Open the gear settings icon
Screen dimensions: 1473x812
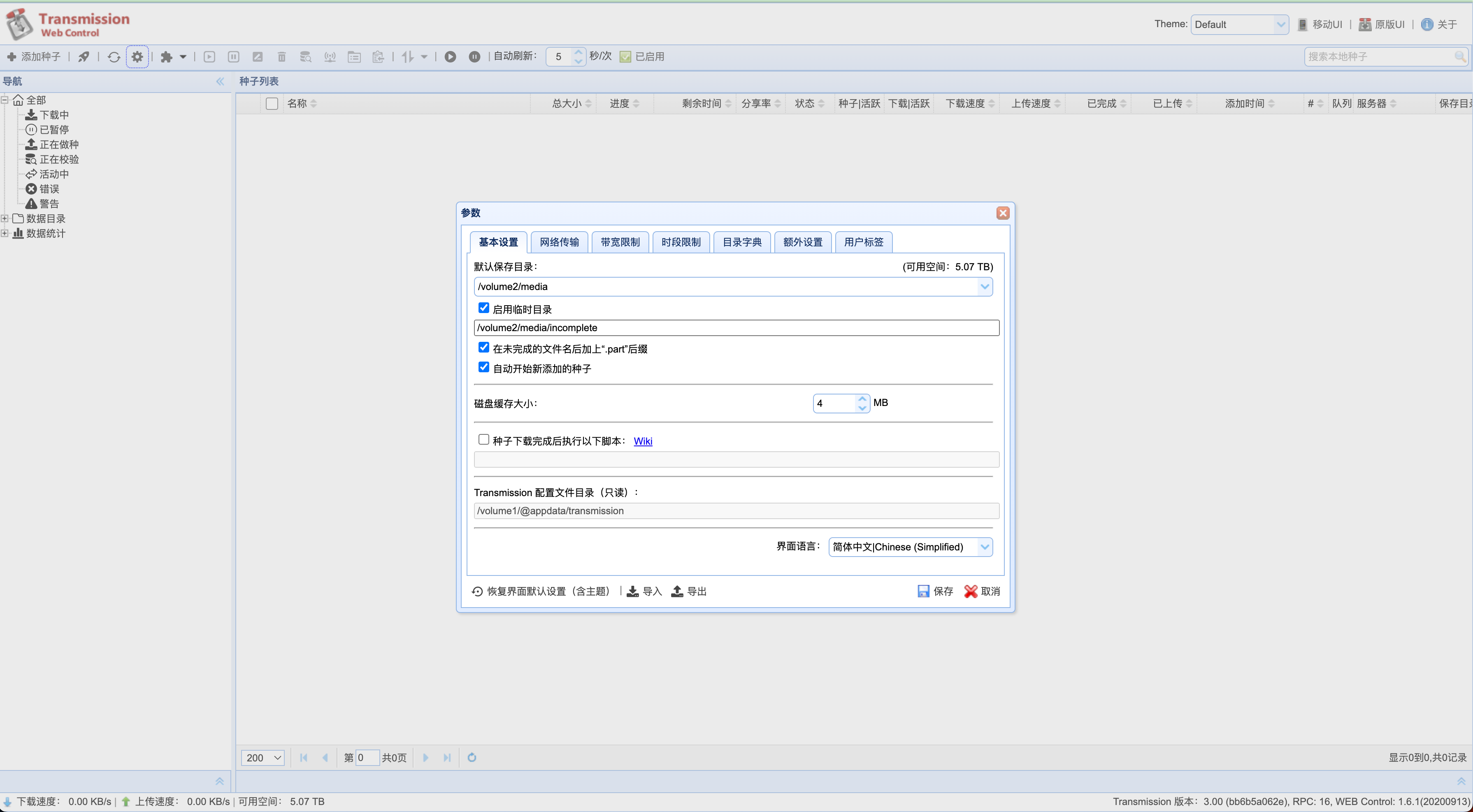[137, 57]
